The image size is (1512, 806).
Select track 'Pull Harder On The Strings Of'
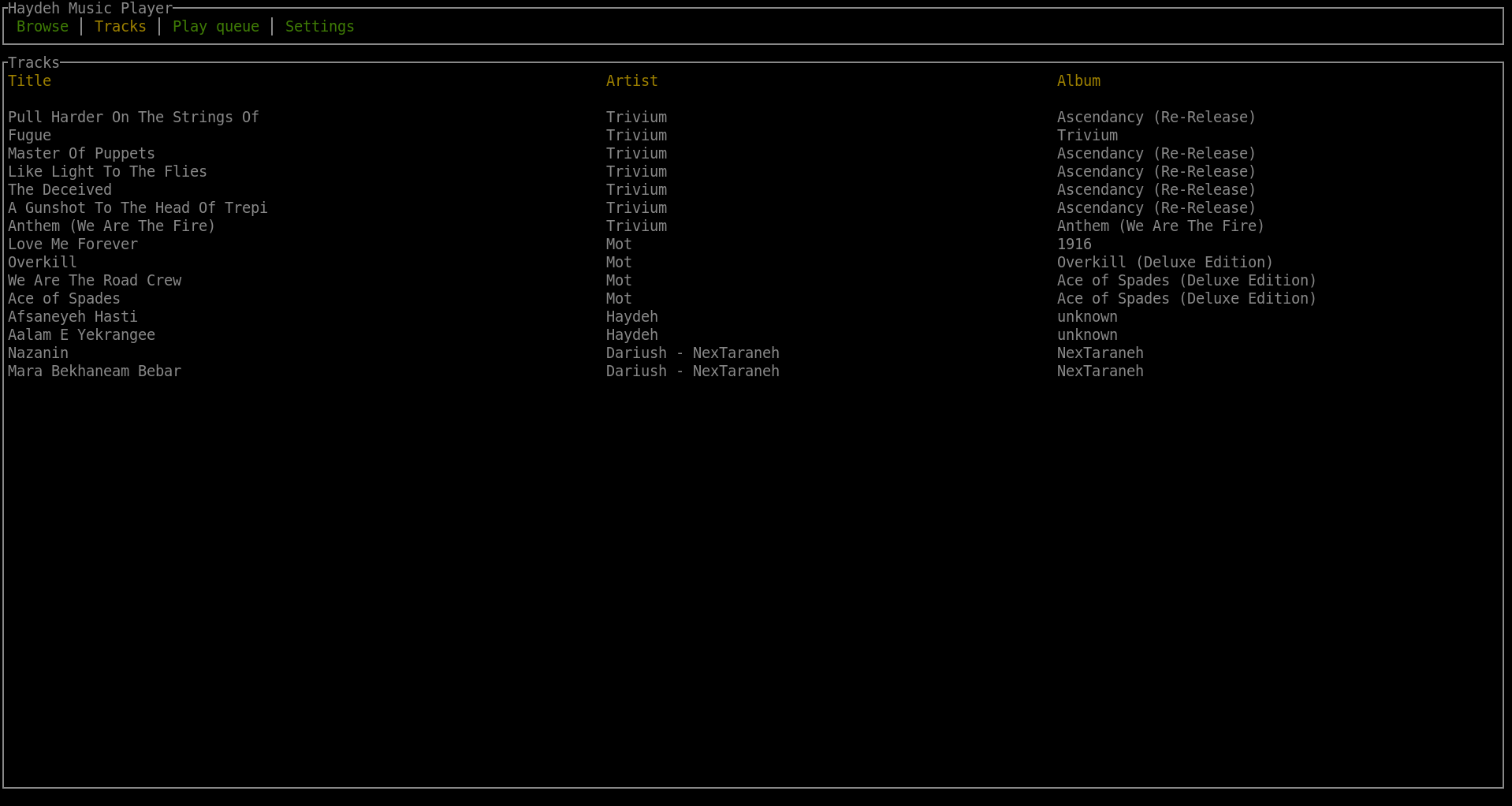[133, 117]
